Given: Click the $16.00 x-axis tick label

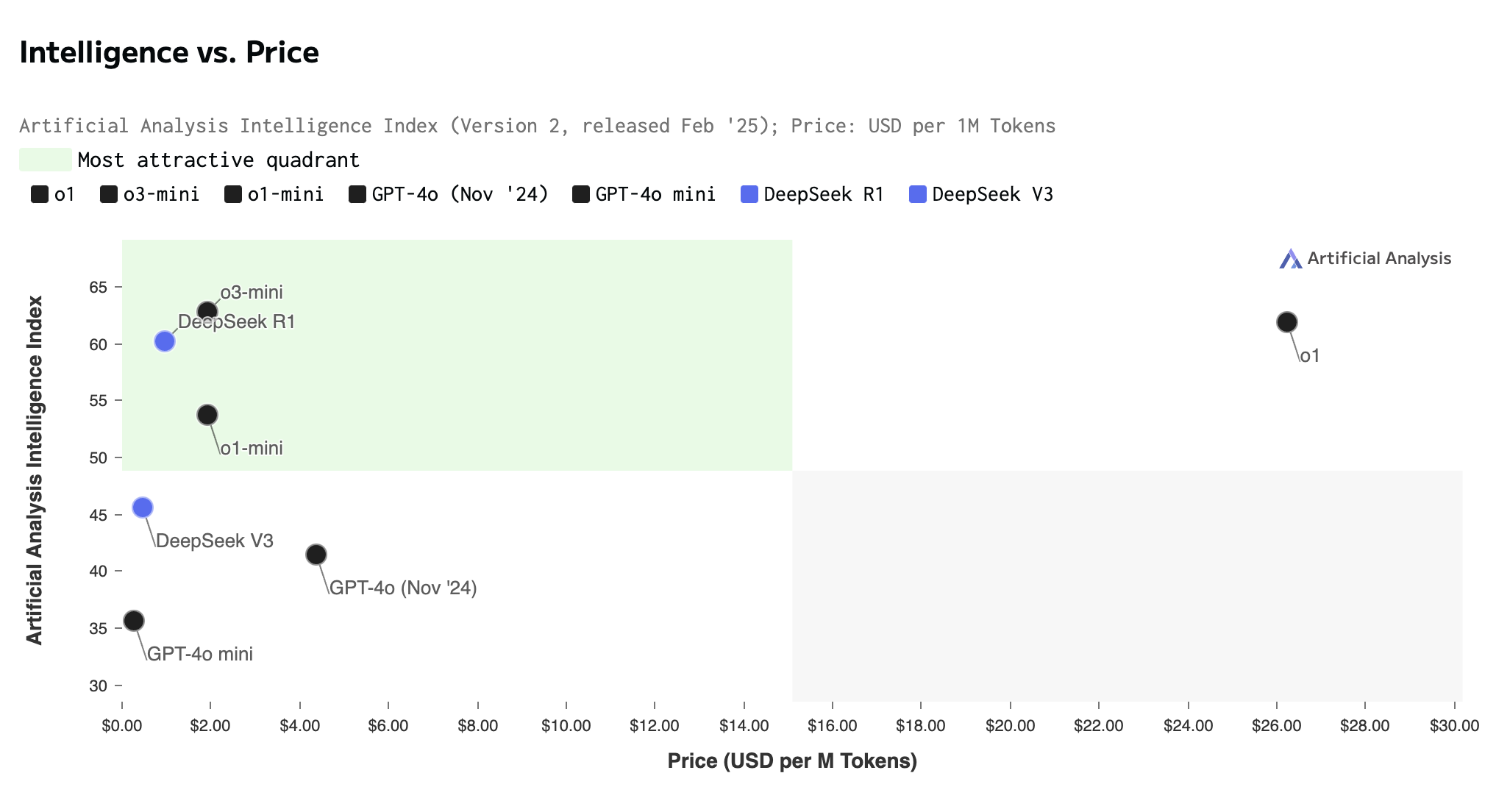Looking at the screenshot, I should pyautogui.click(x=833, y=727).
